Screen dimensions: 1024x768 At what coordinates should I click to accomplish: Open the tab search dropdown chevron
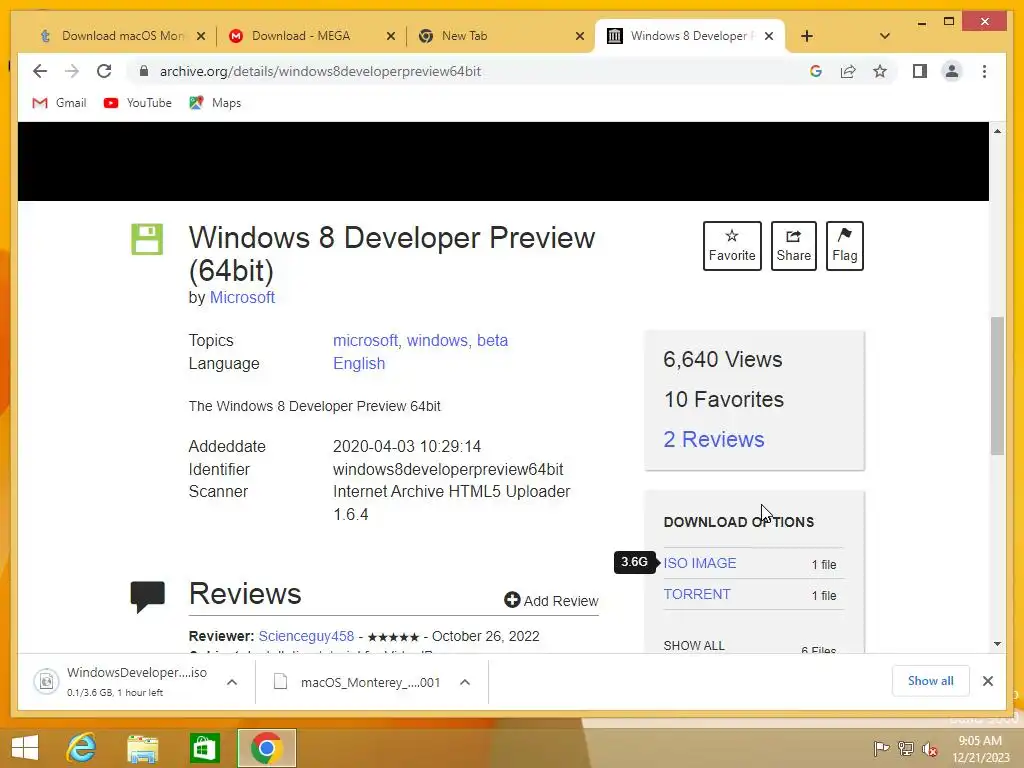[x=884, y=36]
